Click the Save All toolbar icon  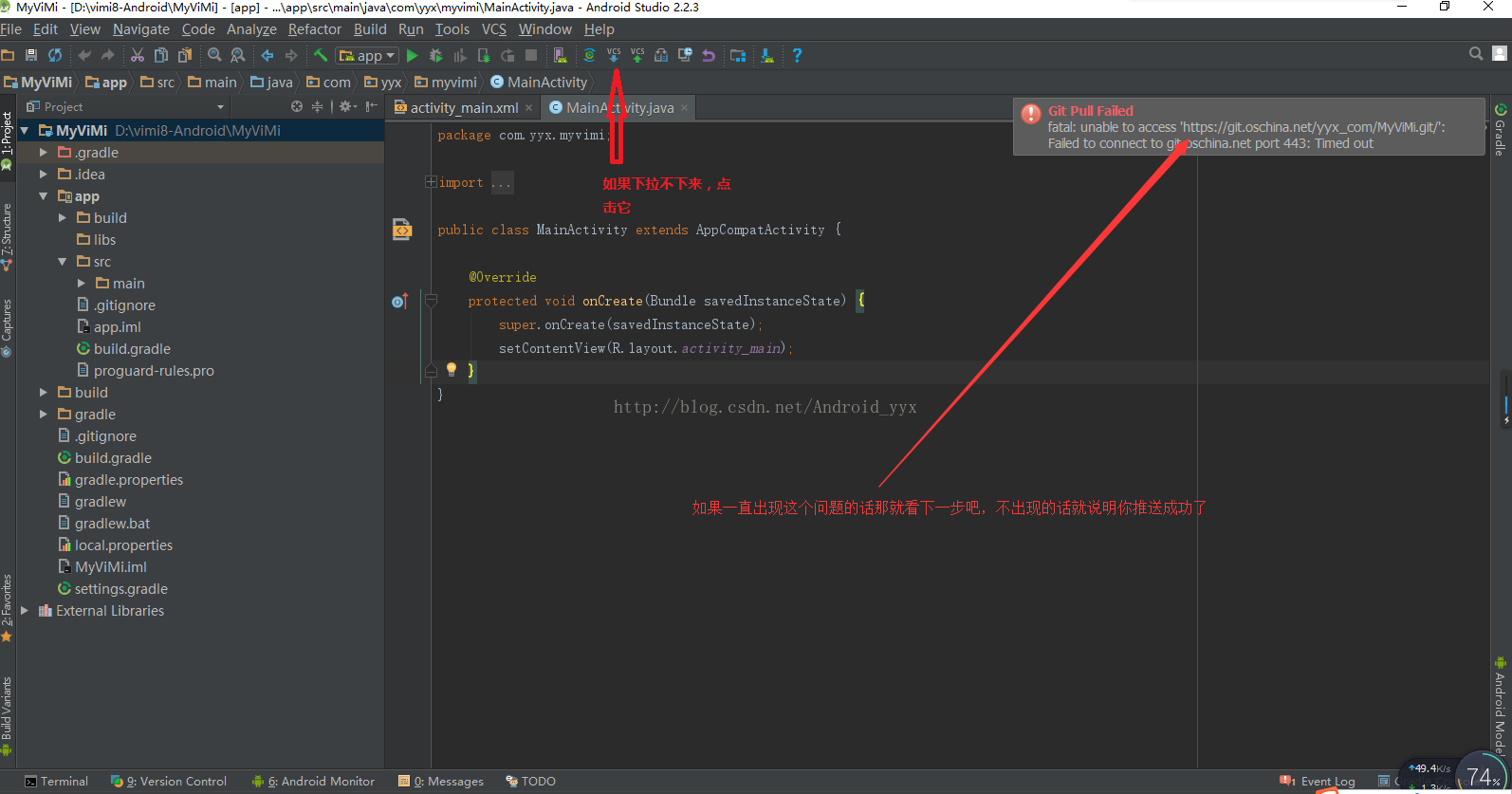click(31, 55)
